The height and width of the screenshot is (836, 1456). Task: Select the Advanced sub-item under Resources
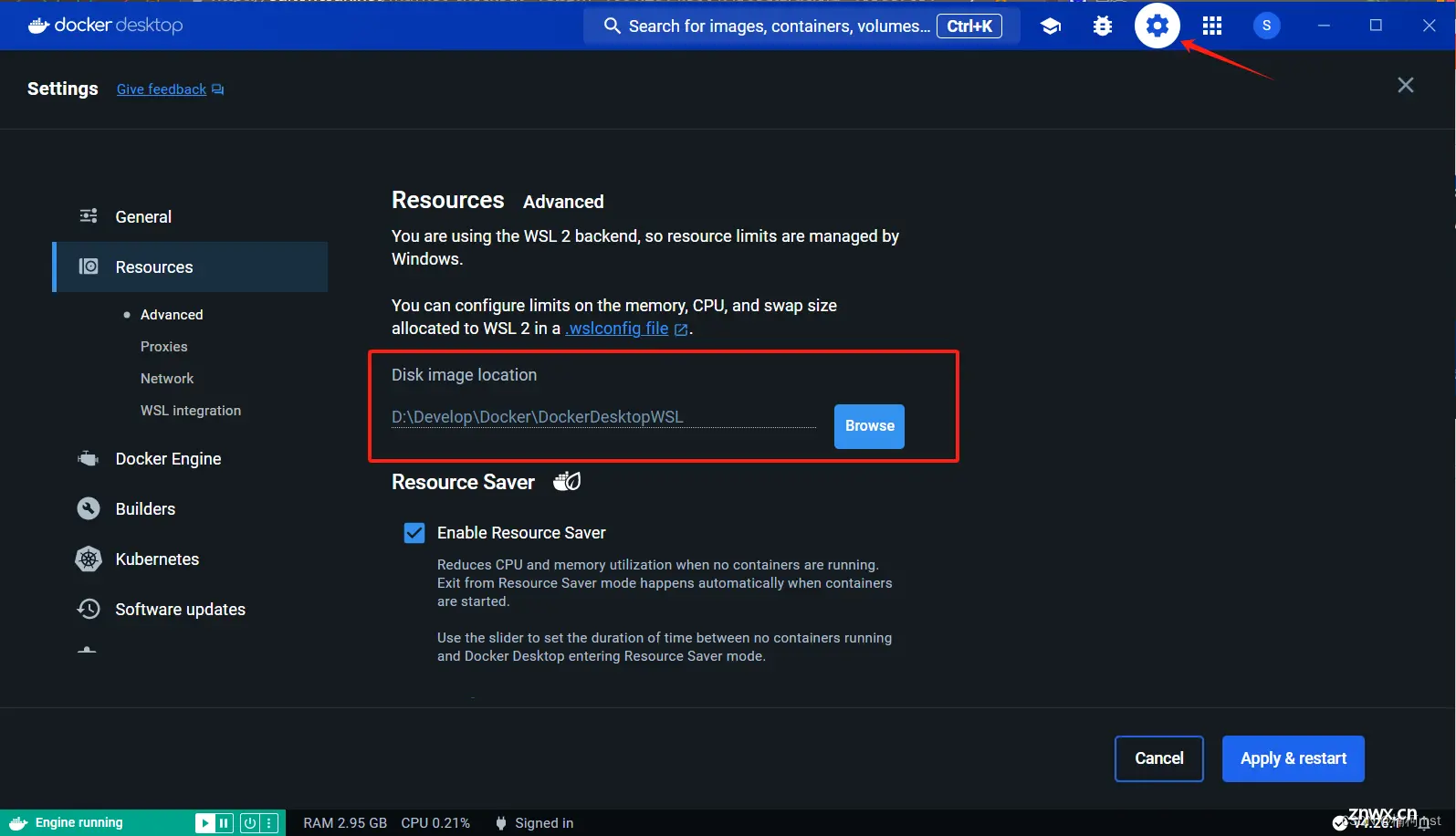172,314
